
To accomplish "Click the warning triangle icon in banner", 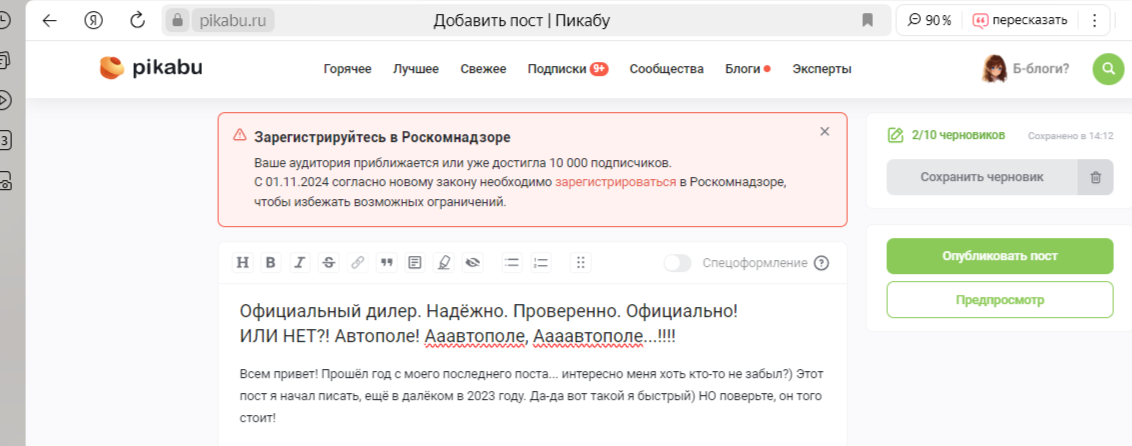I will point(239,135).
